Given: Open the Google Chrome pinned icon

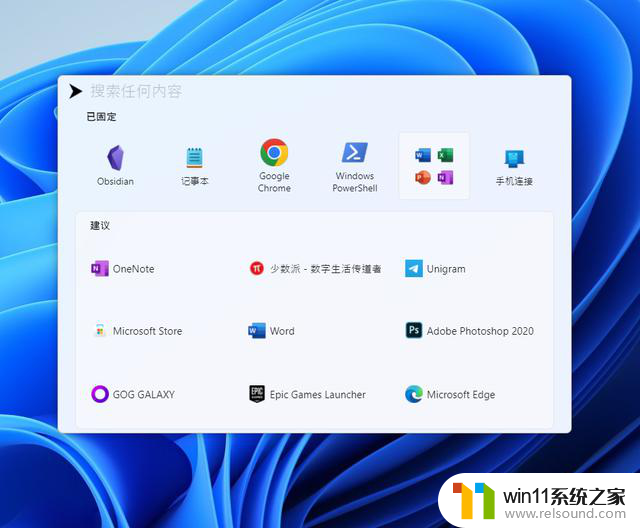Looking at the screenshot, I should coord(274,152).
